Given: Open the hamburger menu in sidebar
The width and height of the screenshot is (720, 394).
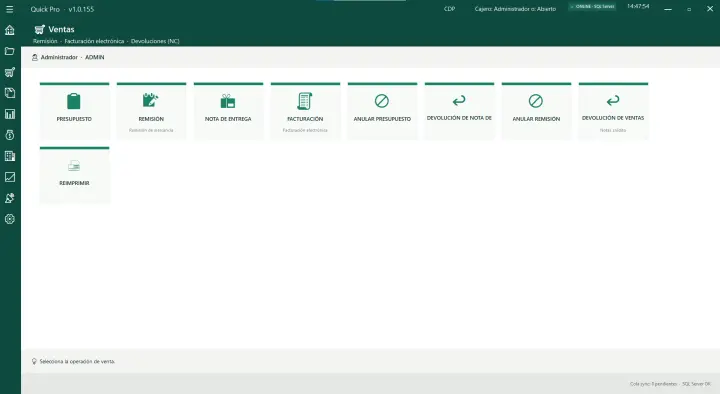Looking at the screenshot, I should [10, 9].
